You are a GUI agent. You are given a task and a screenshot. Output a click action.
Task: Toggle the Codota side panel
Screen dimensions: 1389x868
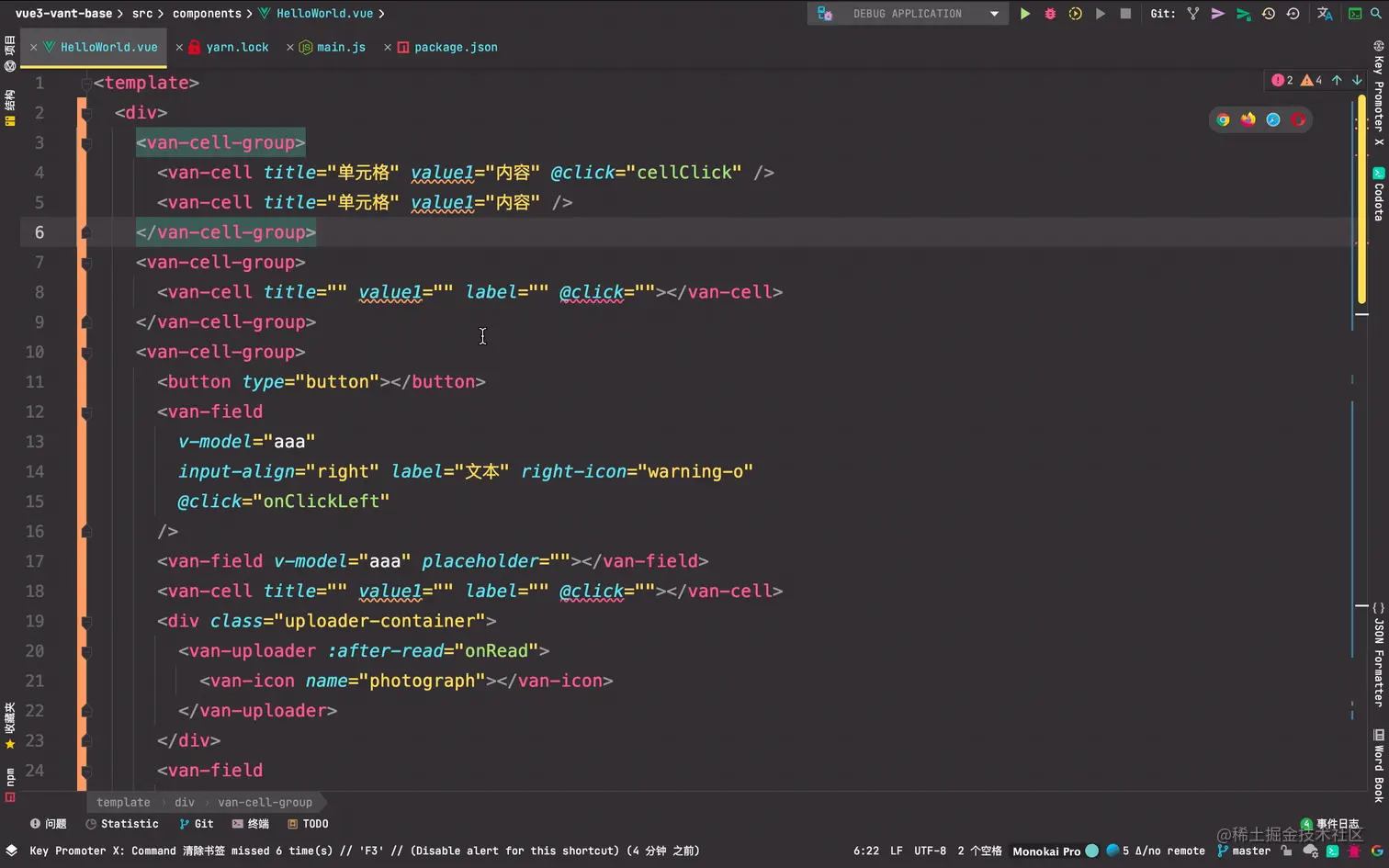1379,194
